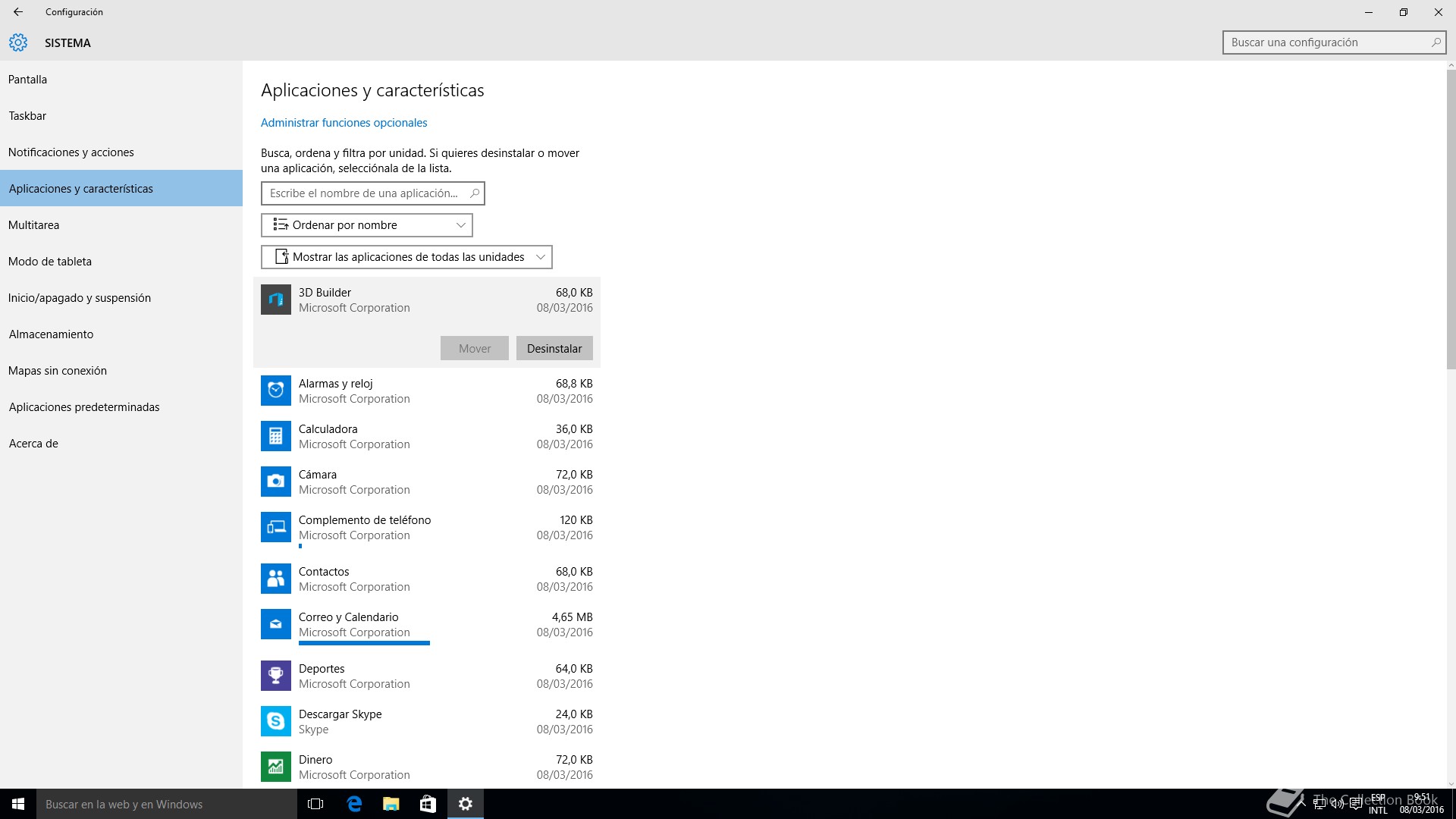
Task: Expand the Ordenar por nombre dropdown
Action: (x=367, y=225)
